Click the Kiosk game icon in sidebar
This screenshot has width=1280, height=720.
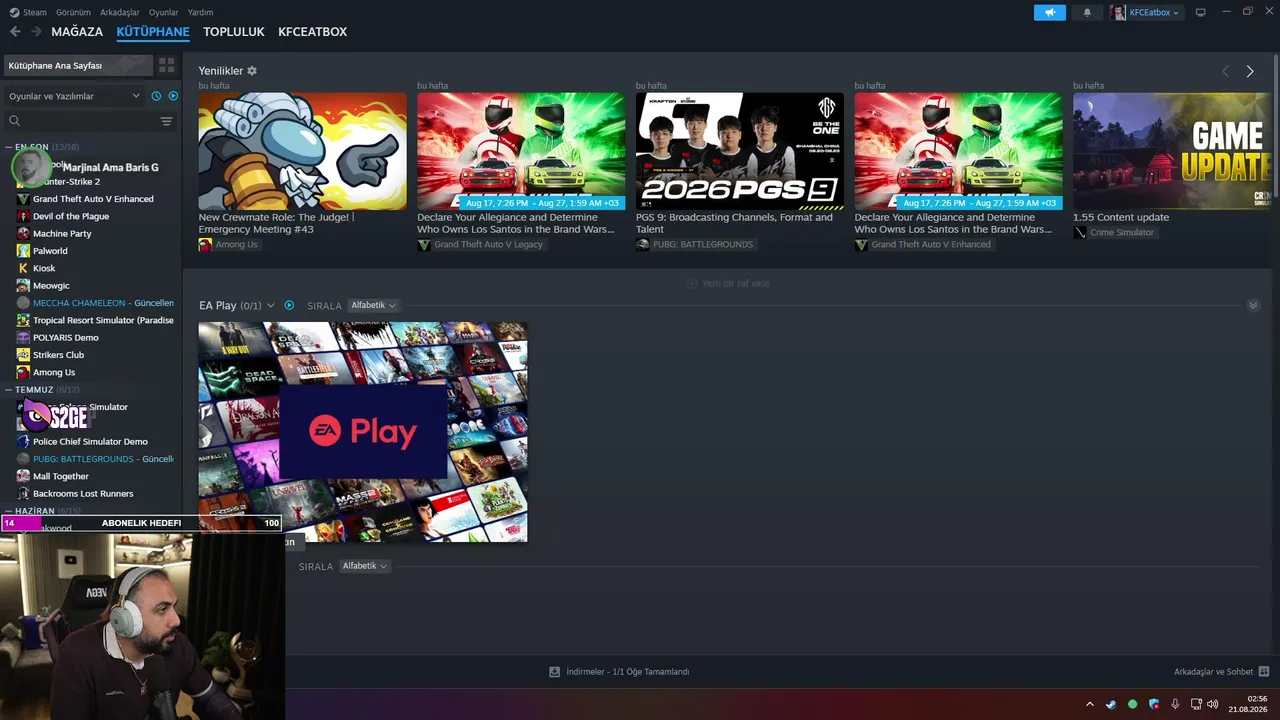click(23, 268)
